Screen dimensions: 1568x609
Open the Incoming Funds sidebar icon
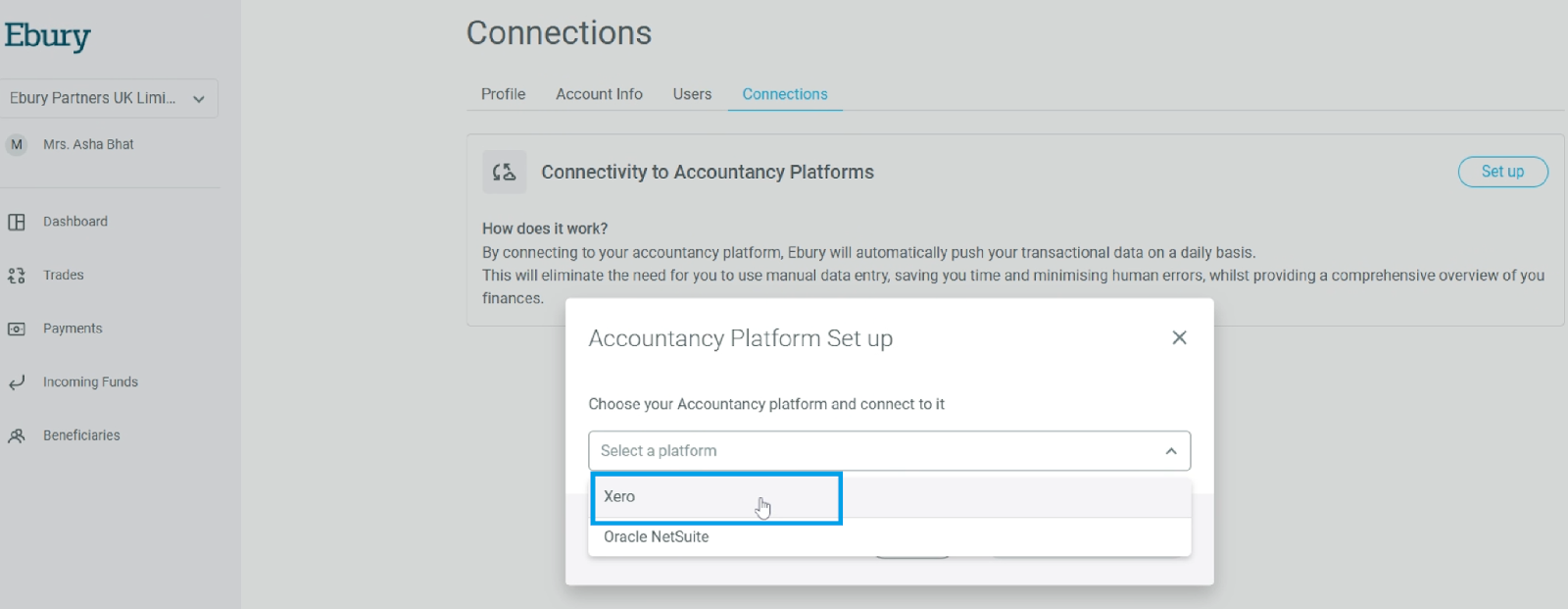17,382
